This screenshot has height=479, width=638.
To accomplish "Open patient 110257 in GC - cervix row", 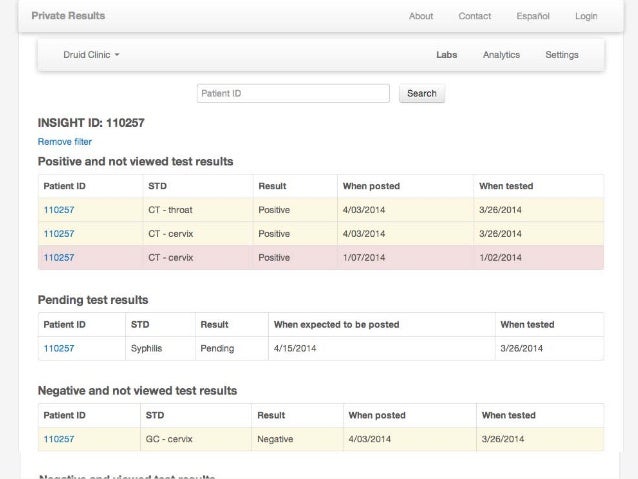I will coord(59,439).
